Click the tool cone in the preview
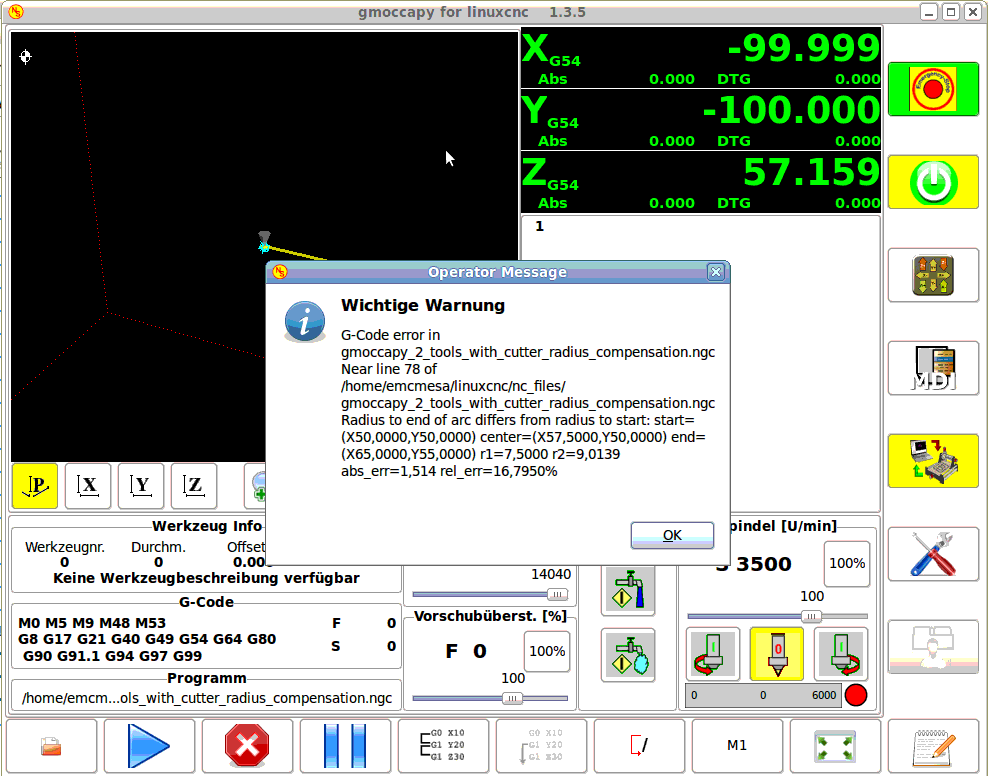The width and height of the screenshot is (988, 776). (x=265, y=237)
